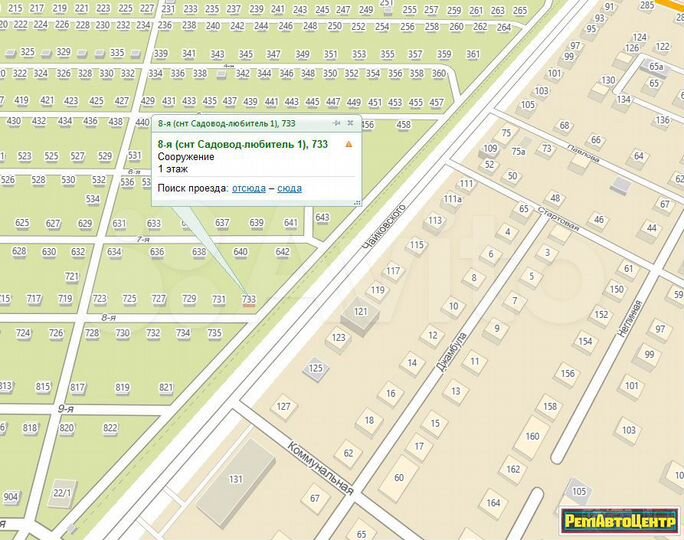Select highlighted building 733 on map
The height and width of the screenshot is (540, 684).
pos(249,300)
